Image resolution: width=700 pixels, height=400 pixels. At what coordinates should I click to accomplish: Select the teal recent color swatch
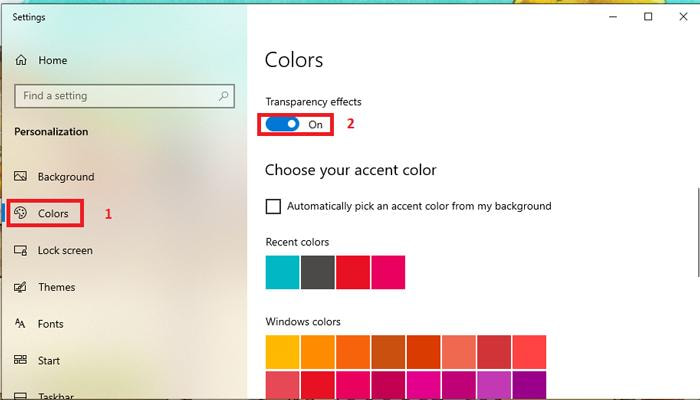[x=282, y=272]
